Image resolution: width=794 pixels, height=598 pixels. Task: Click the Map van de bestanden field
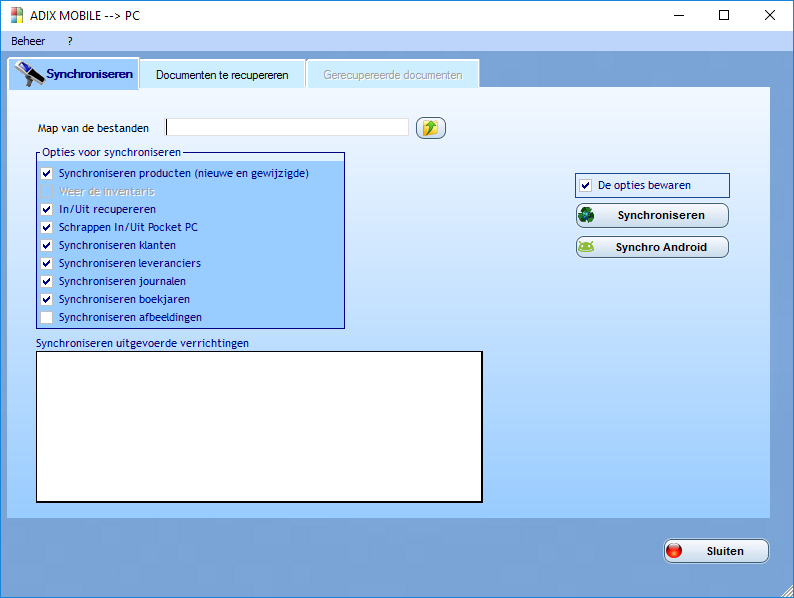click(287, 127)
